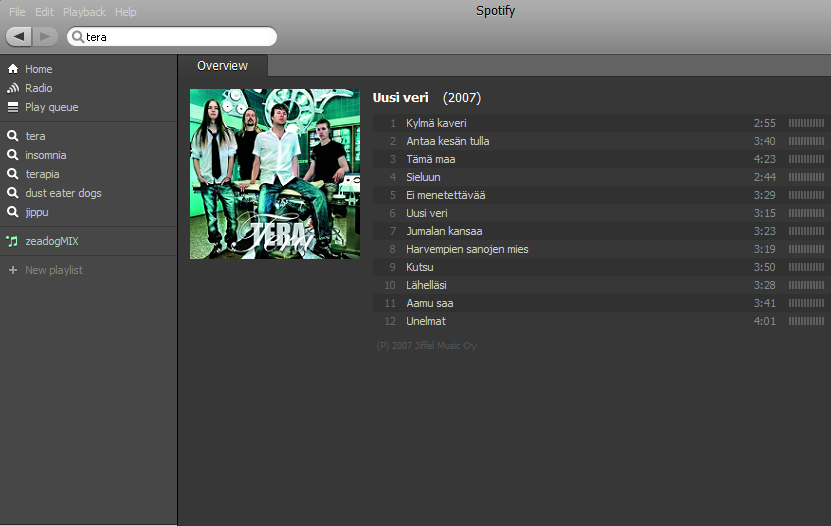Click the forward navigation arrow button
The width and height of the screenshot is (831, 526).
point(45,37)
